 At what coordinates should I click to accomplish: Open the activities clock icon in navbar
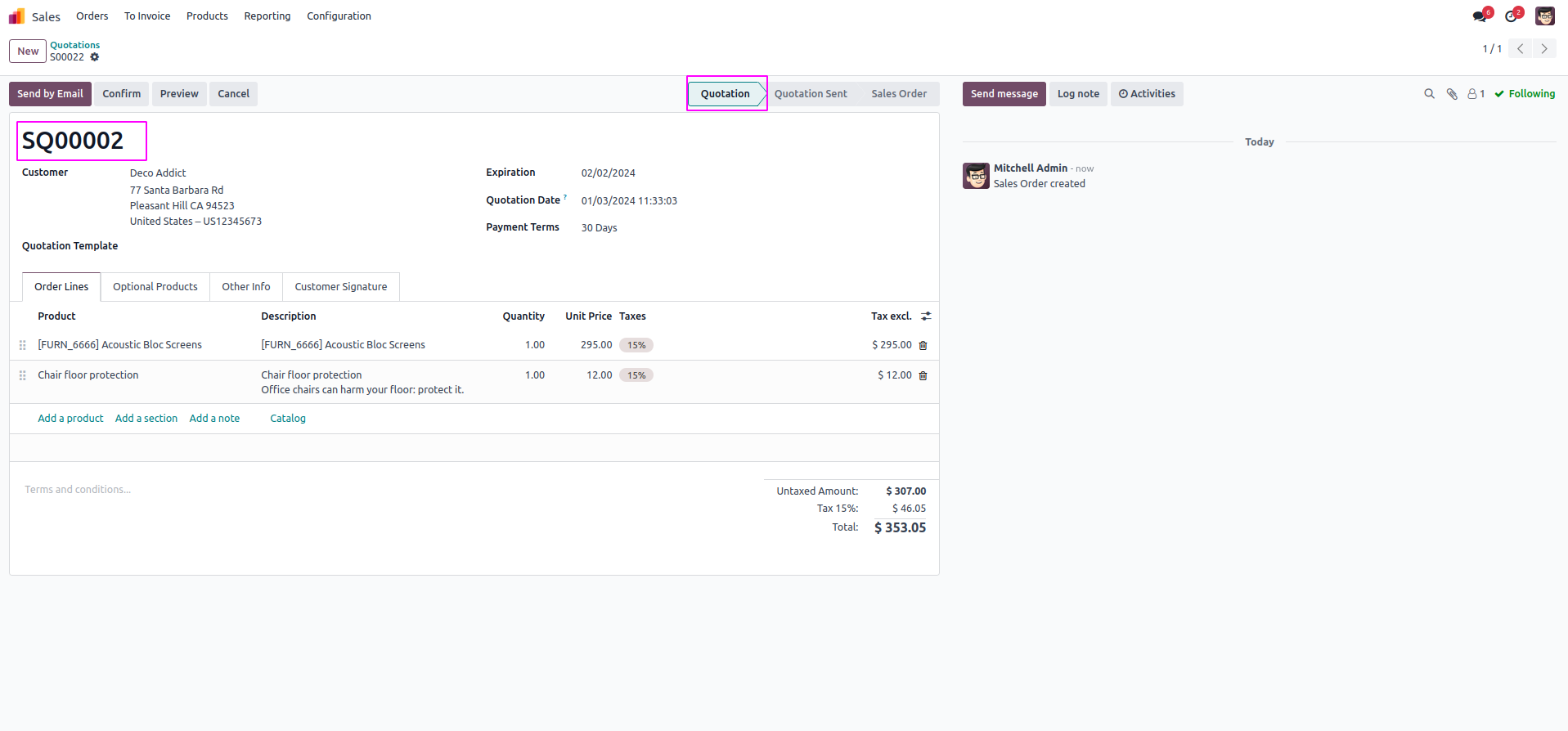[x=1511, y=16]
